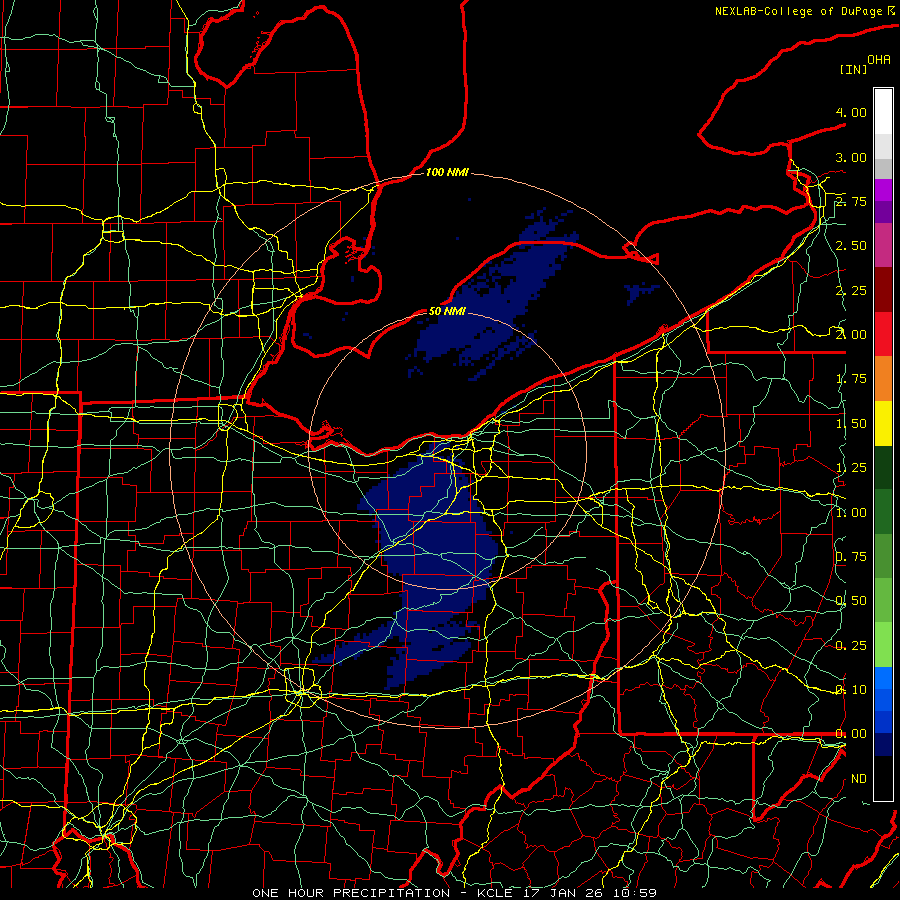900x900 pixels.
Task: Pick the navy swatch just above ND
Action: click(x=883, y=744)
